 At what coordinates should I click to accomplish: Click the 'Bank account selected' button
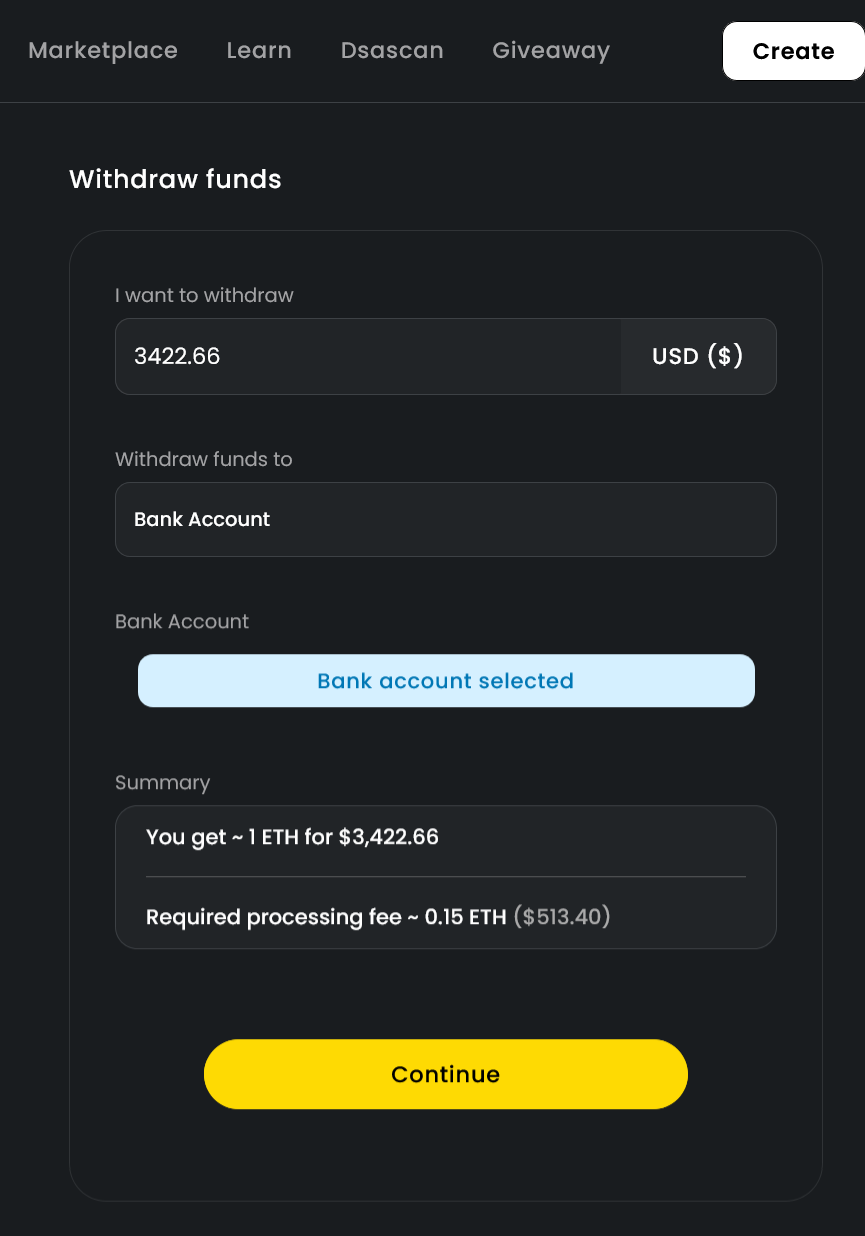[446, 681]
